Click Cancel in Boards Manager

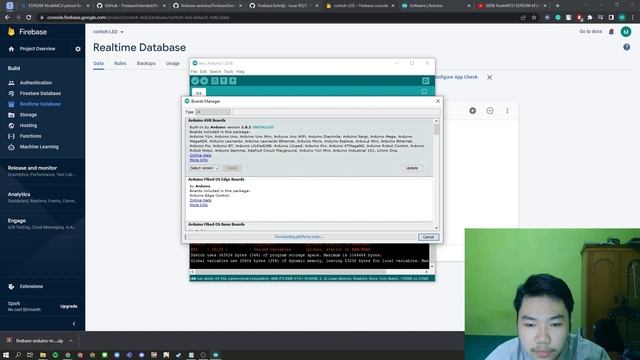[x=428, y=237]
